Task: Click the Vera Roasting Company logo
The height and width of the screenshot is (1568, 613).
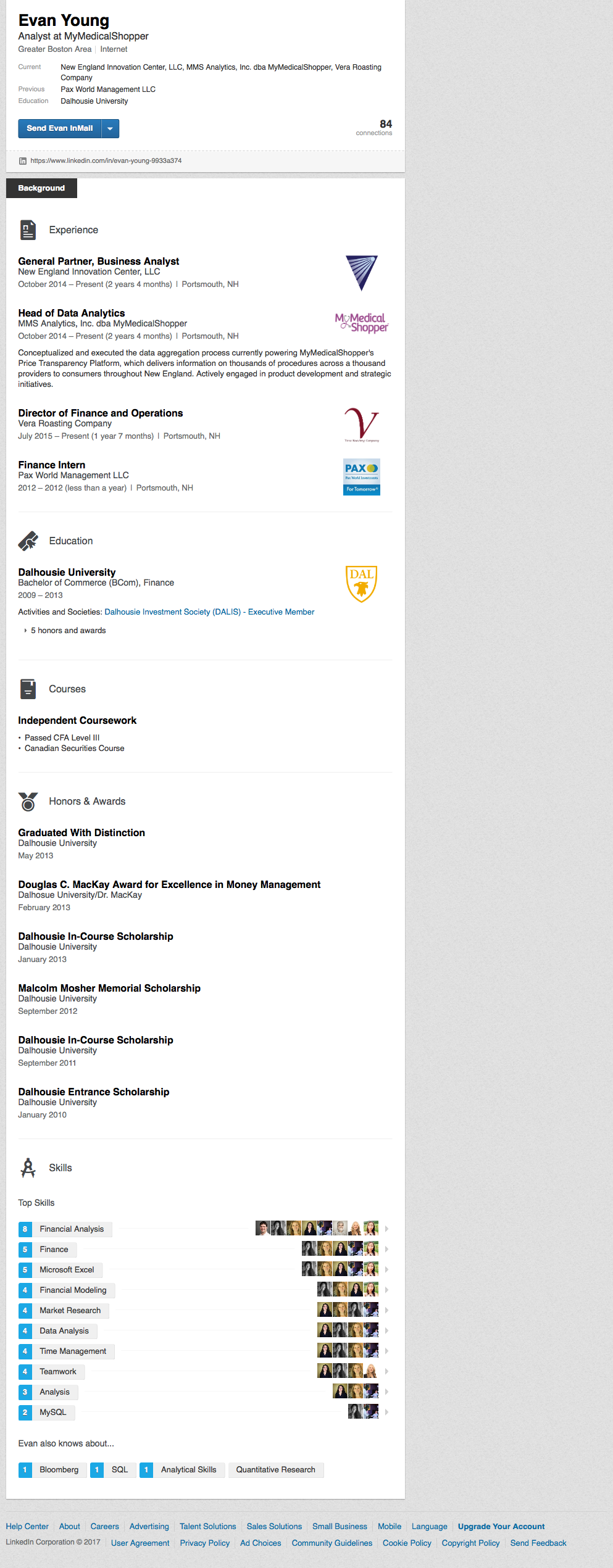Action: (362, 425)
